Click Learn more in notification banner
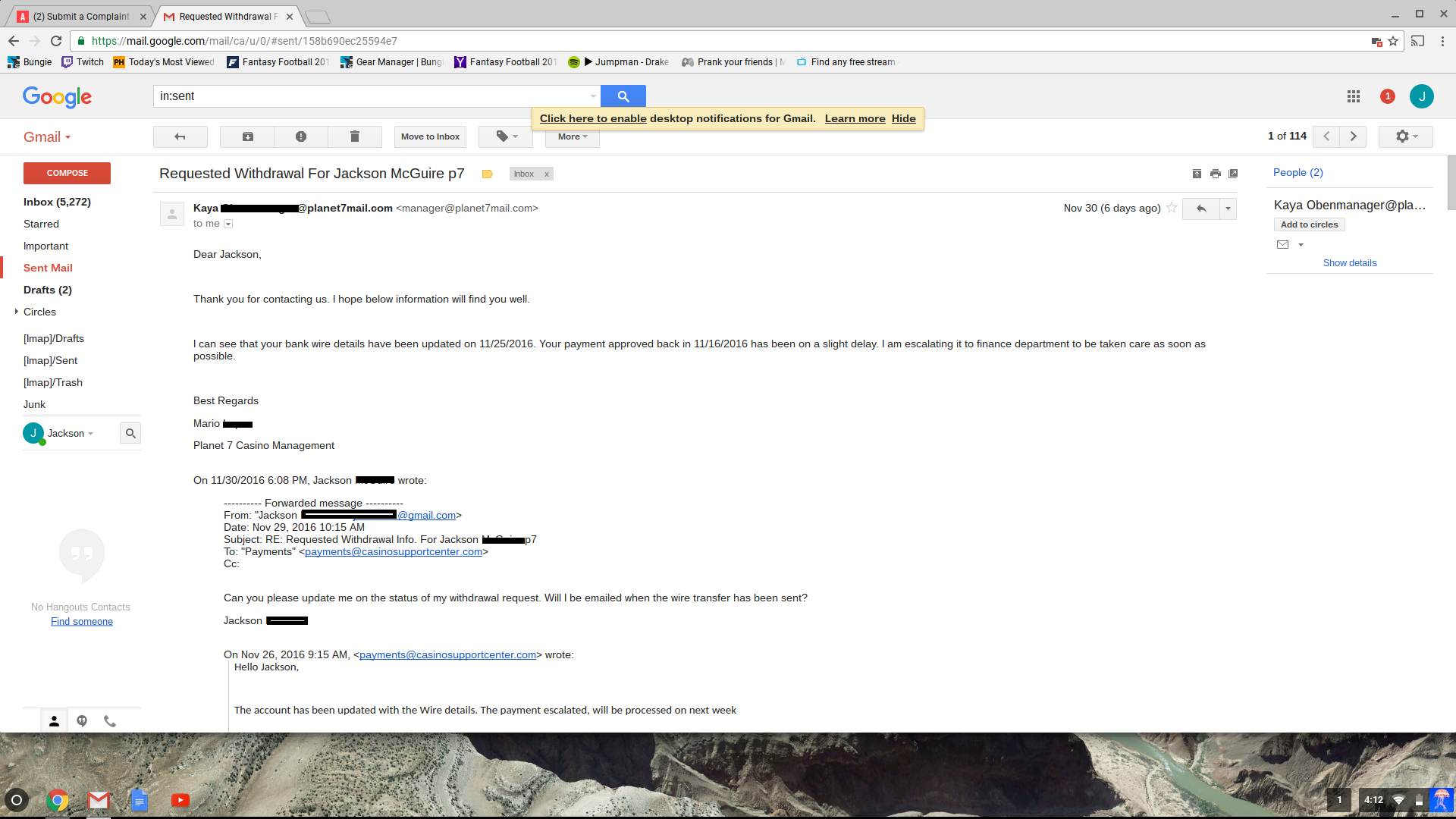1456x819 pixels. (x=855, y=118)
